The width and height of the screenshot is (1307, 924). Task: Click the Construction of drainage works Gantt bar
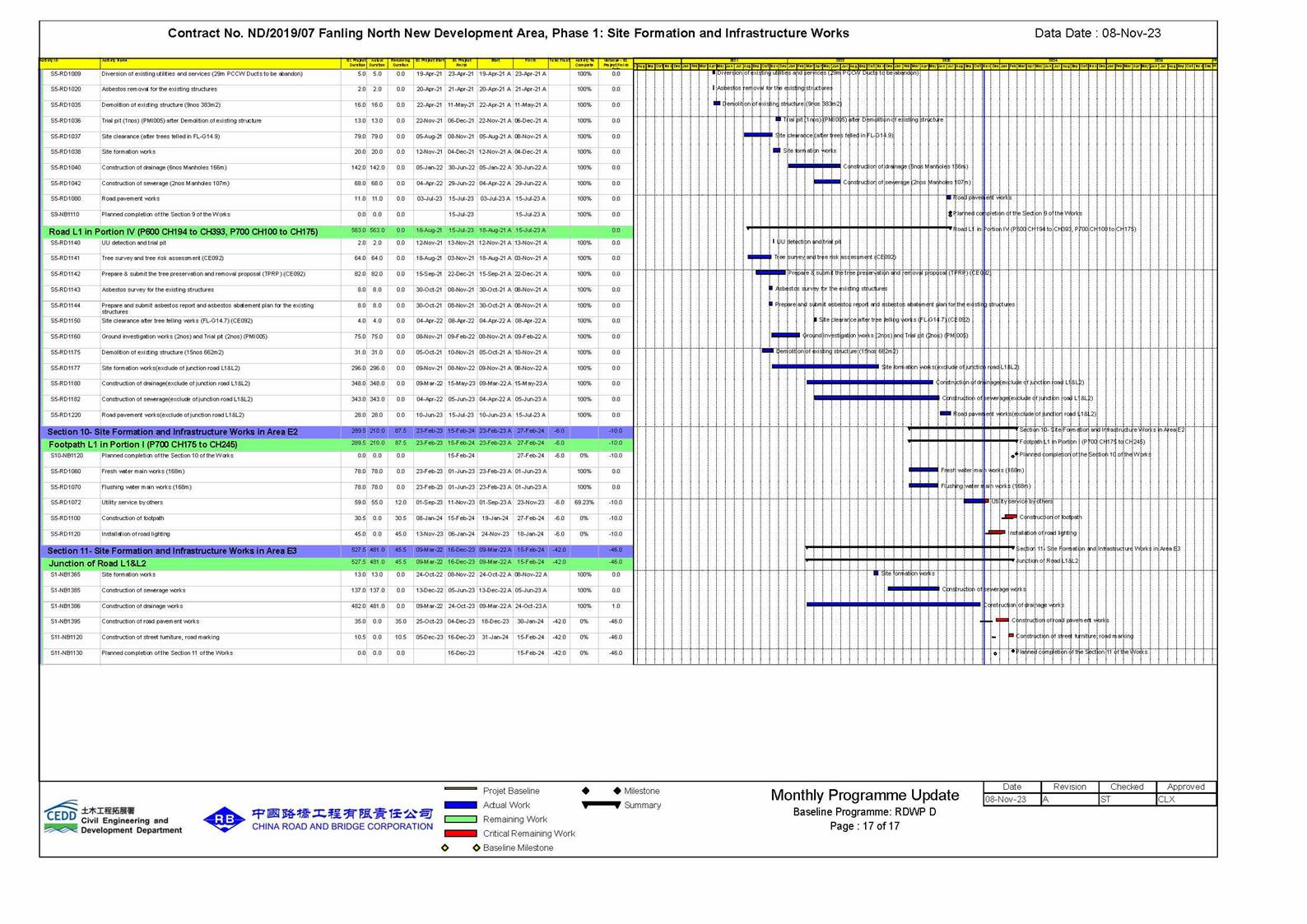893,605
